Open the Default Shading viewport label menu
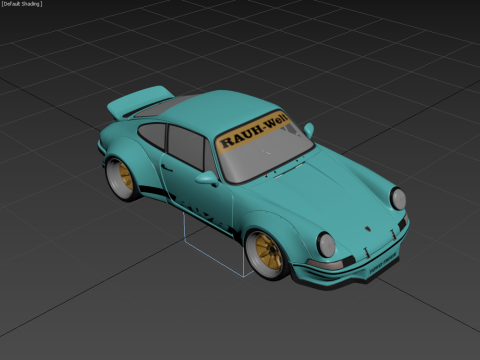 [22, 4]
